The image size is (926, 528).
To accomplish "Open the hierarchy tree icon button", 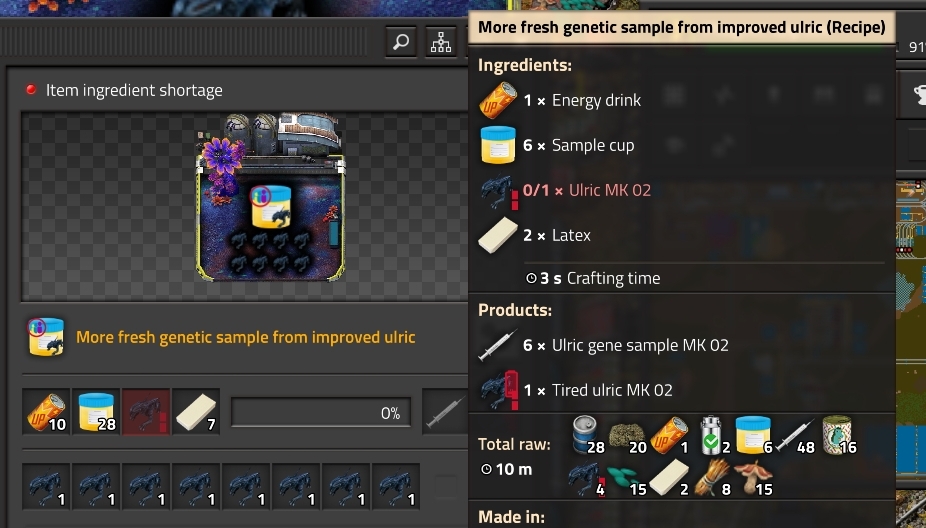I will [x=441, y=42].
